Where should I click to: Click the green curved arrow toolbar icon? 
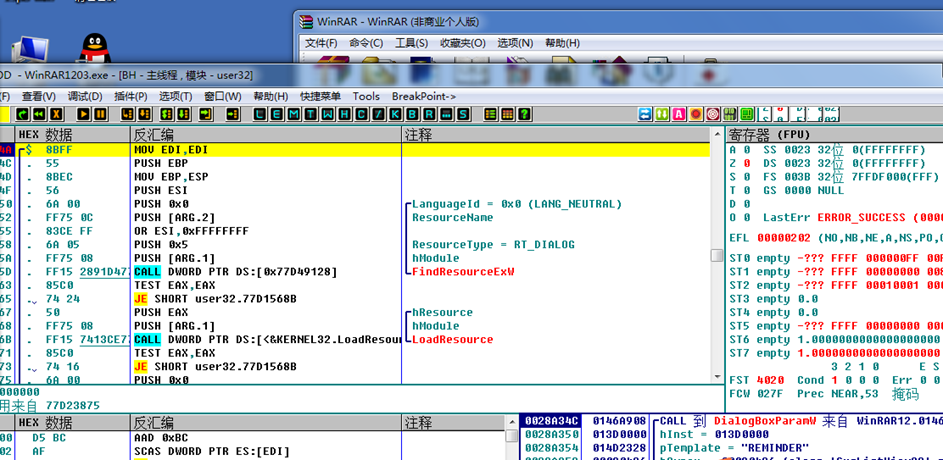tap(23, 114)
